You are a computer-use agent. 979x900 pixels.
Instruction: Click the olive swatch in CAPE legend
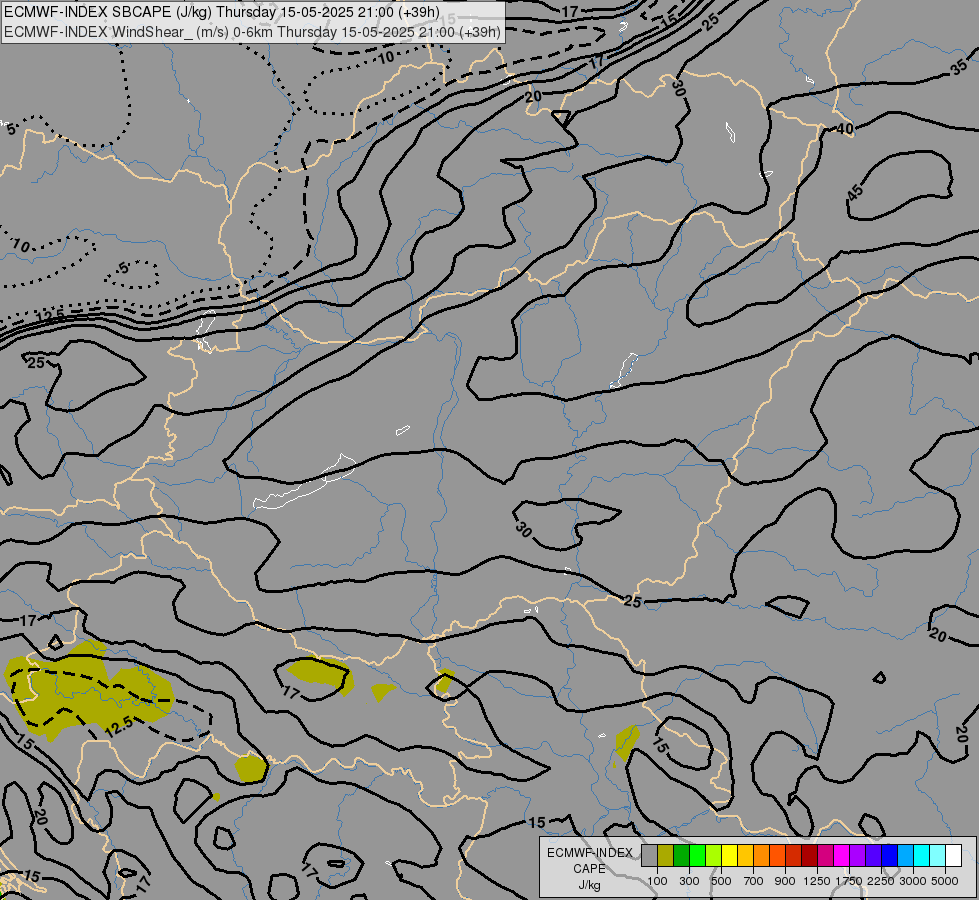[x=666, y=855]
